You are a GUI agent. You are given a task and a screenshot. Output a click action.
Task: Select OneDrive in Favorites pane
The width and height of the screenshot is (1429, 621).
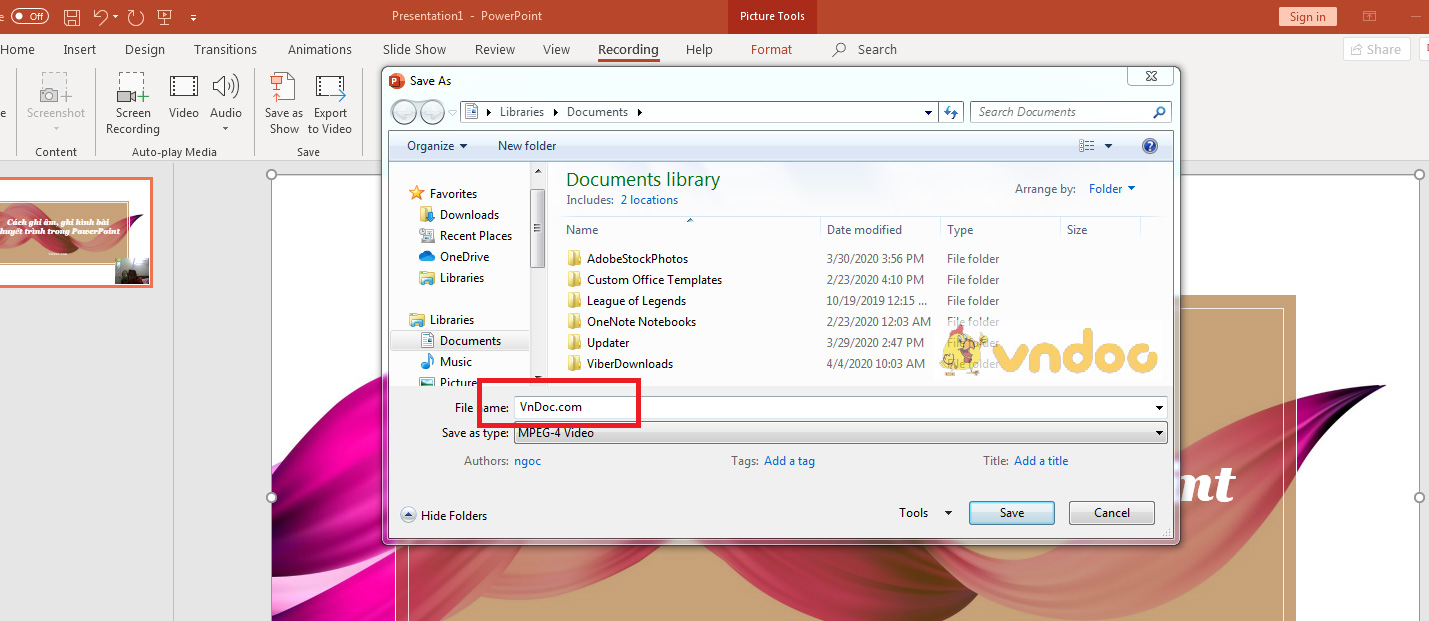[x=464, y=257]
